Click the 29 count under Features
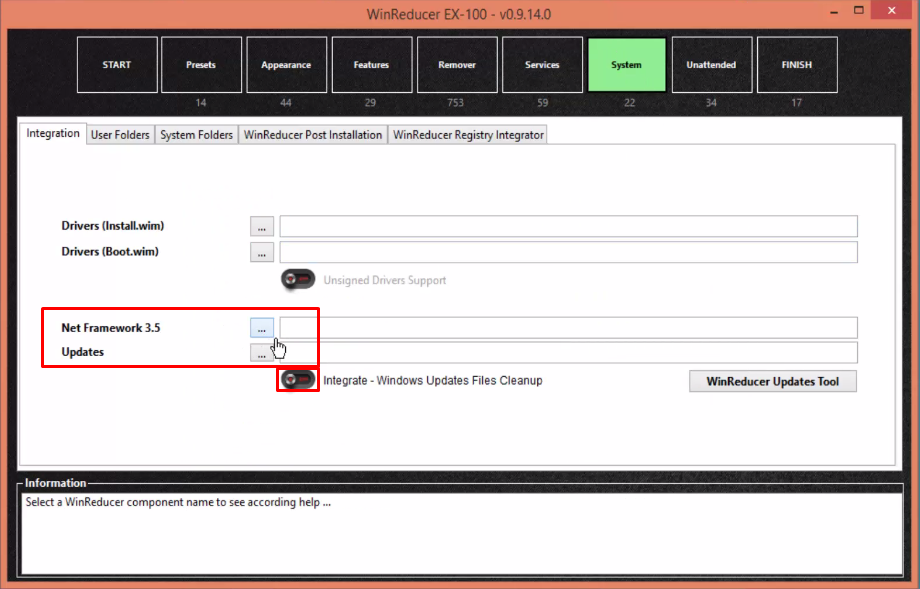 tap(370, 103)
